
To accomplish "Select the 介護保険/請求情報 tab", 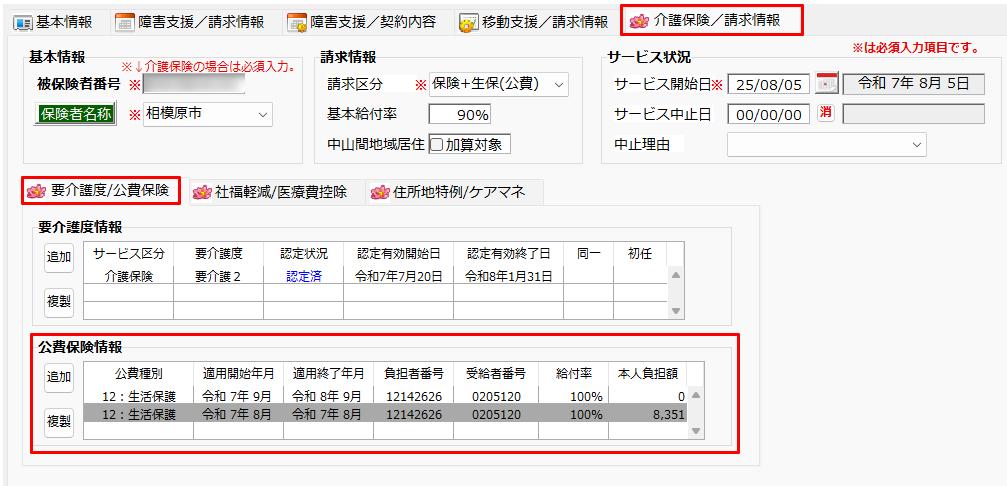I will 712,21.
